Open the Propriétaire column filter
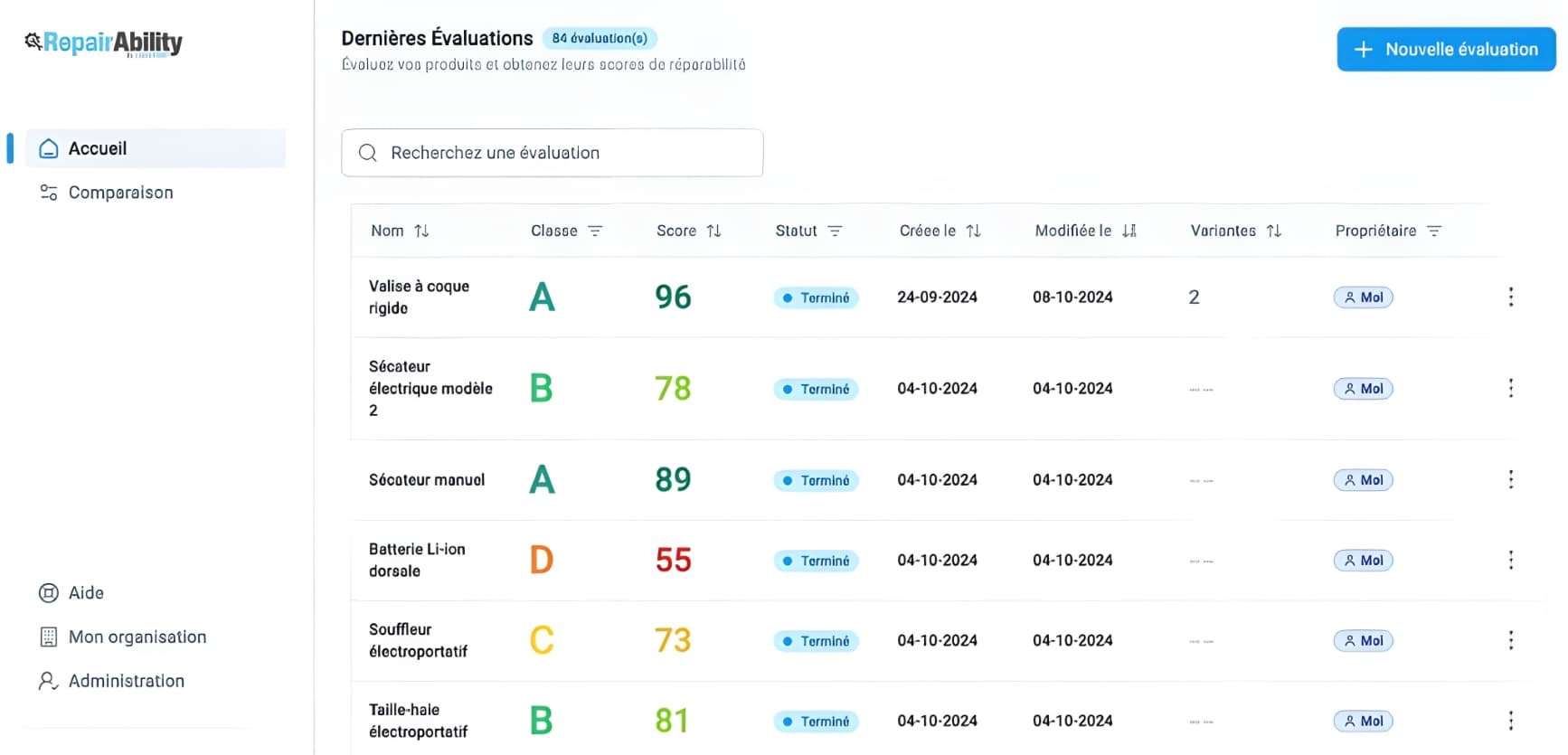This screenshot has height=755, width=1568. (x=1433, y=231)
